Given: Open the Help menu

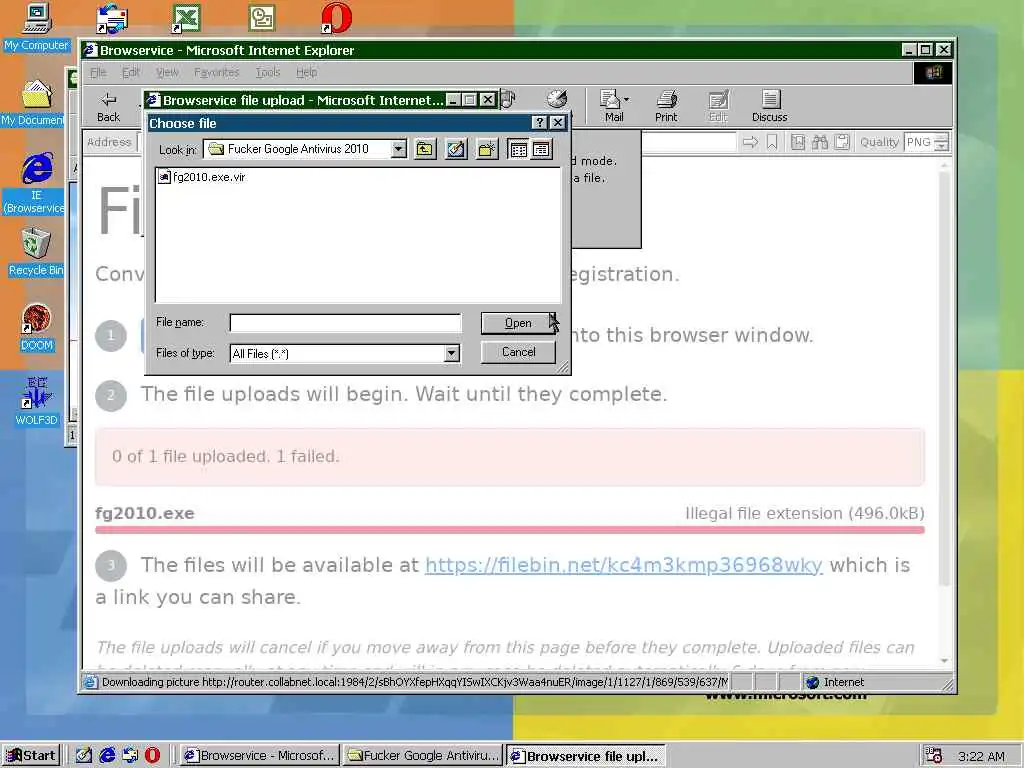Looking at the screenshot, I should [x=306, y=72].
